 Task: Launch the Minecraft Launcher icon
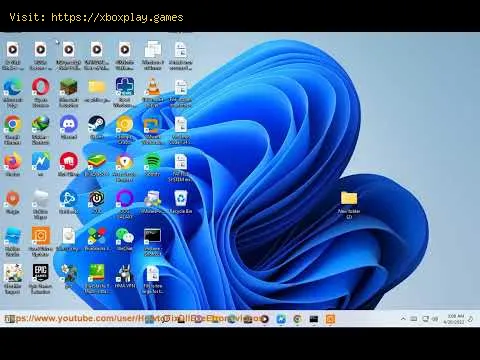[69, 93]
